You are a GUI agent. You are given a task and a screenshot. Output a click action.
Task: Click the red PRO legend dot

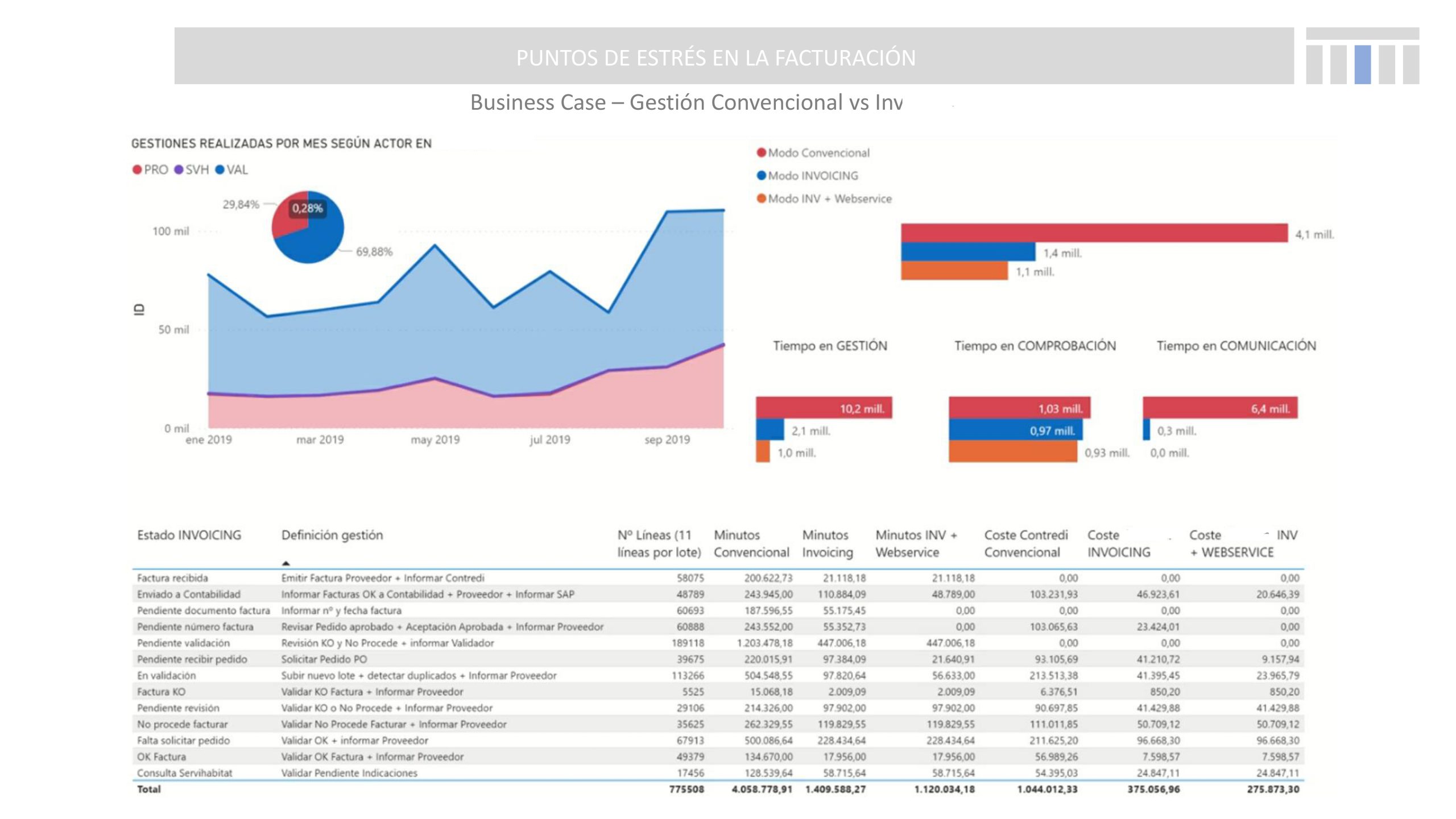(137, 170)
